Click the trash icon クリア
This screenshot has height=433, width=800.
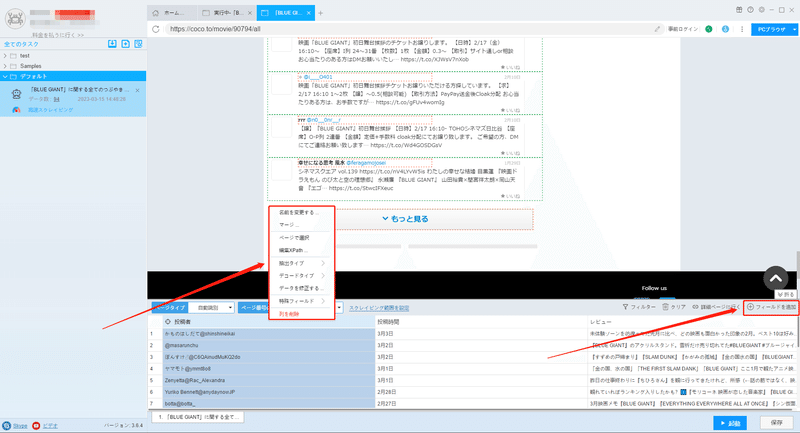(665, 307)
